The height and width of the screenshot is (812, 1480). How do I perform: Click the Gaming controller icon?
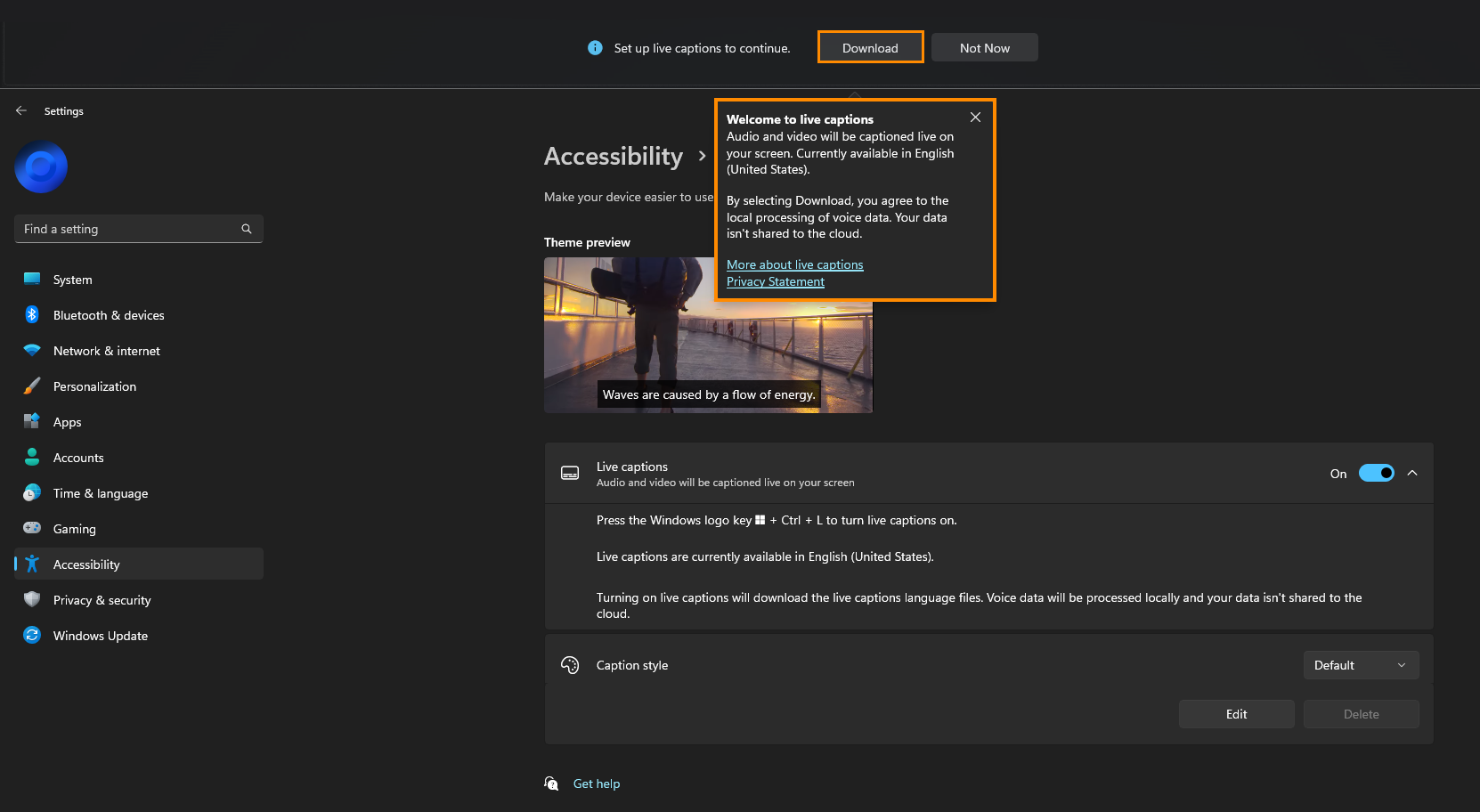click(x=32, y=528)
